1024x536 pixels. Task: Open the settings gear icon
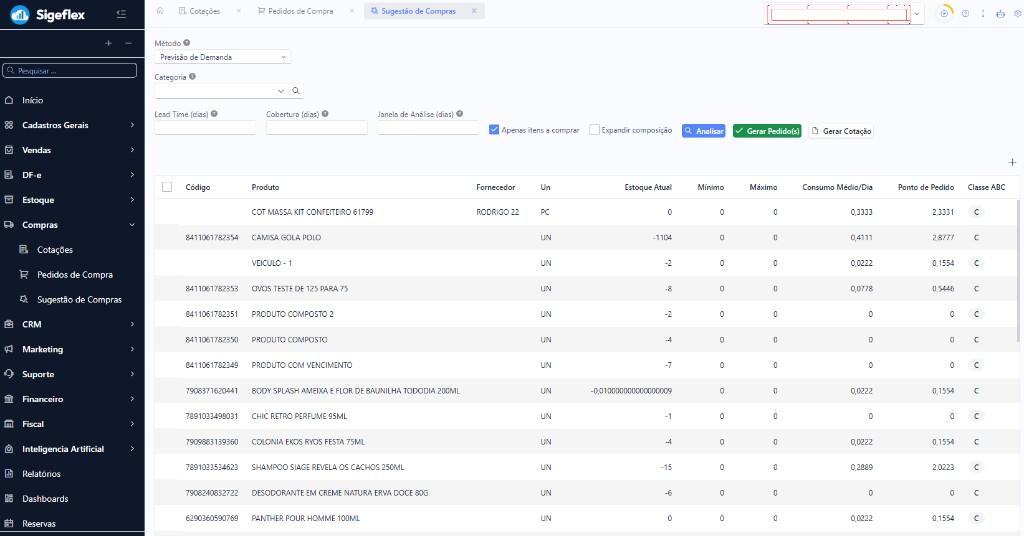click(x=1017, y=14)
